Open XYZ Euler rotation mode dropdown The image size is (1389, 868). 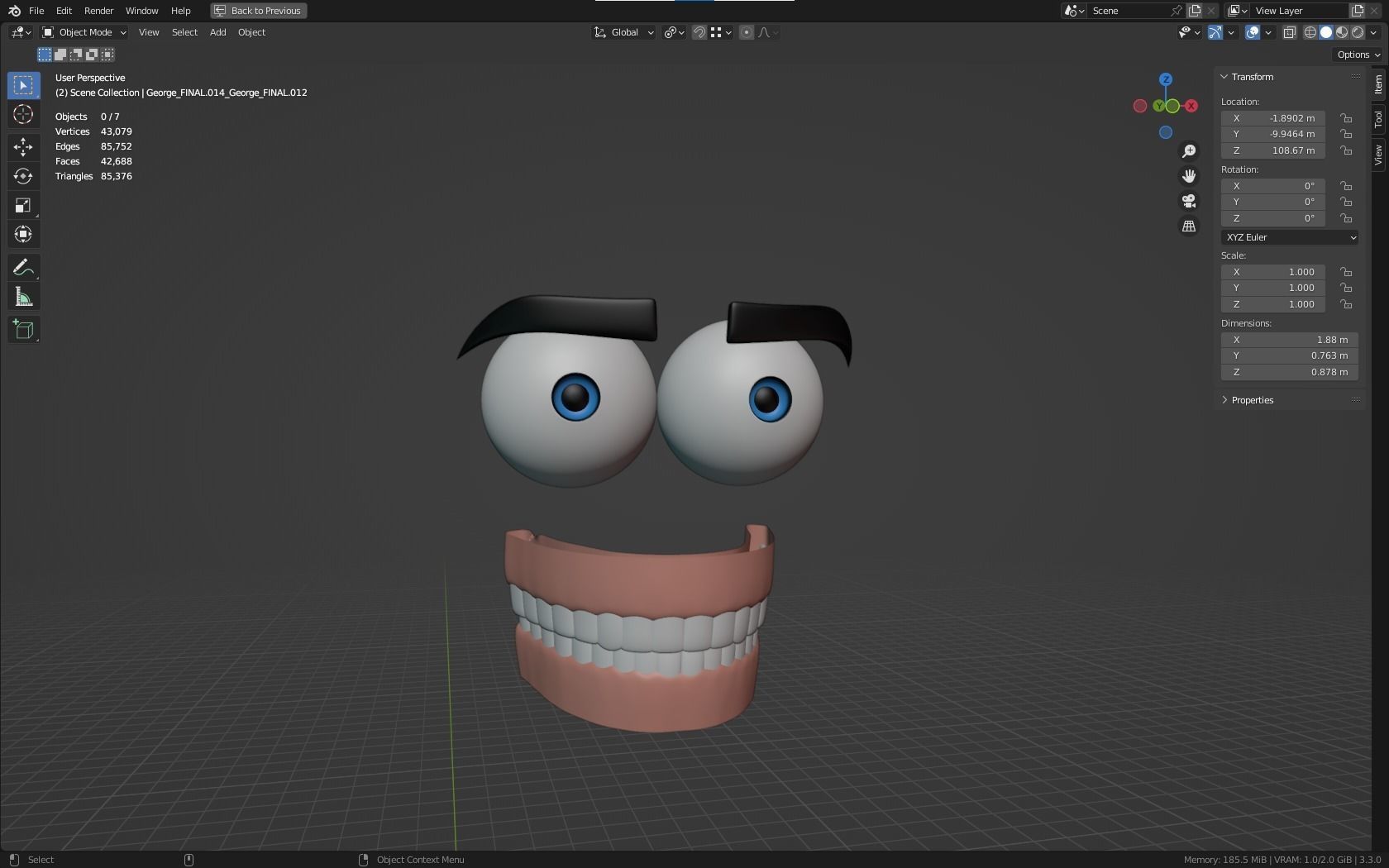[x=1290, y=237]
